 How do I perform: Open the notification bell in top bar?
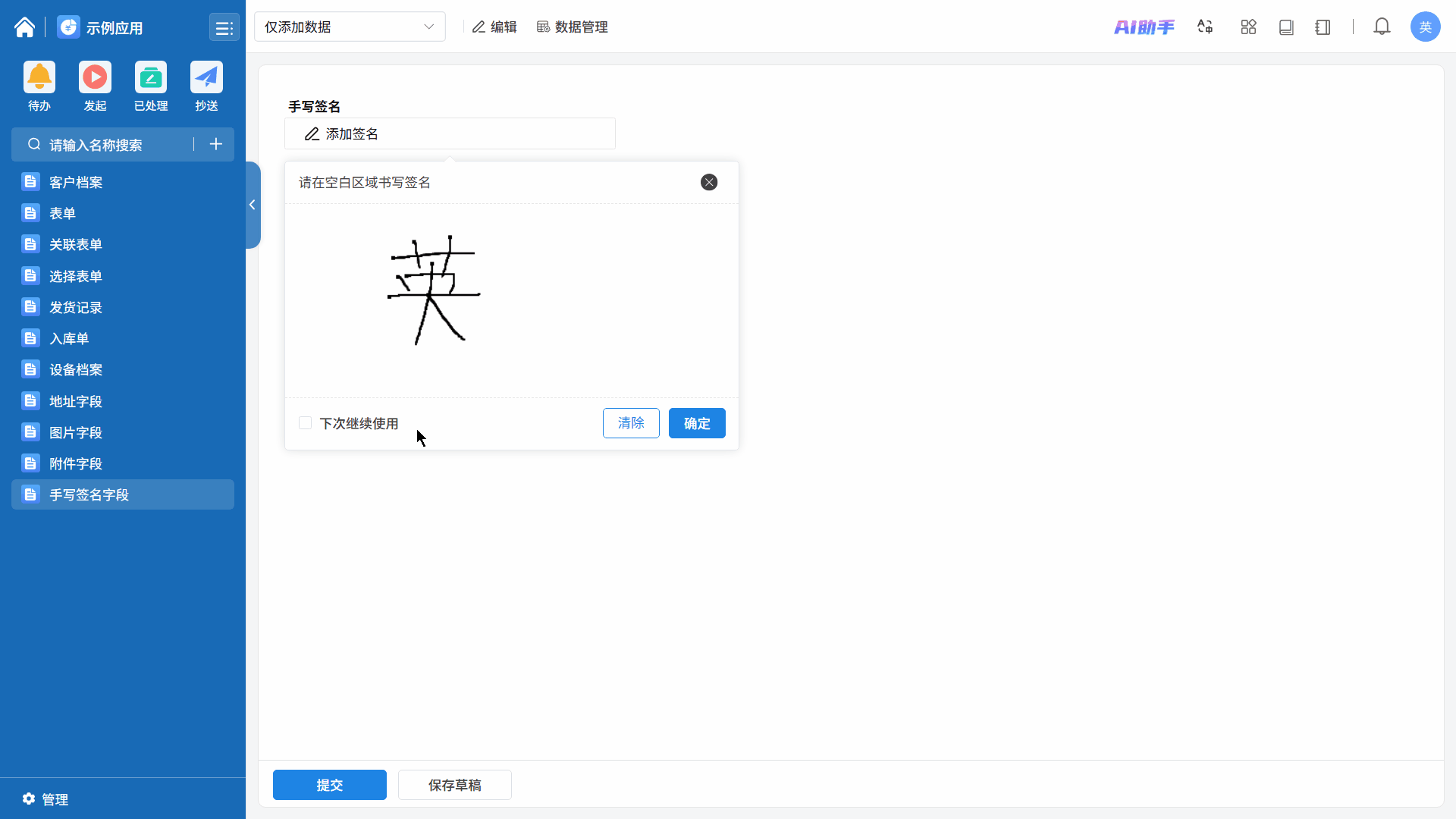(1382, 27)
